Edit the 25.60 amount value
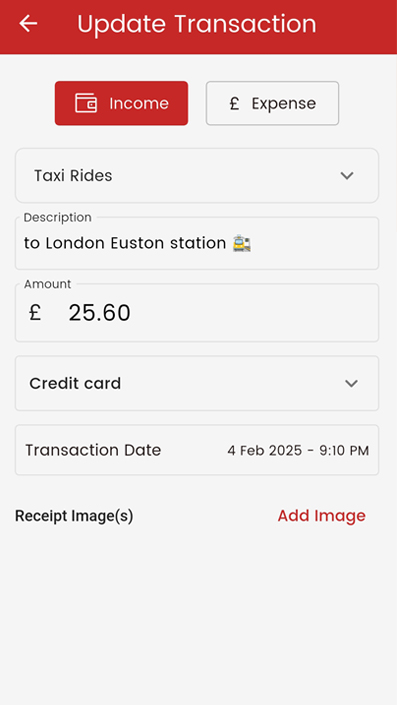This screenshot has width=397, height=705. [99, 313]
